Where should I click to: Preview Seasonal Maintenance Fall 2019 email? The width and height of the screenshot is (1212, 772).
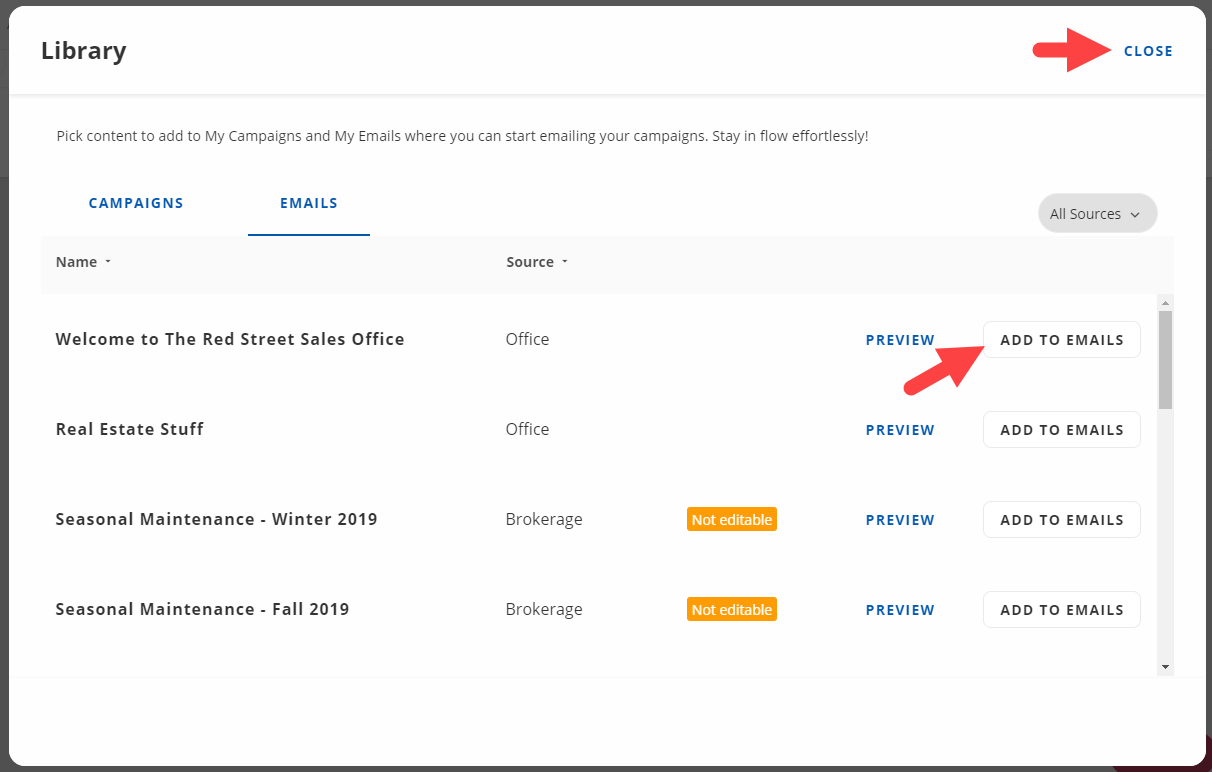click(900, 610)
